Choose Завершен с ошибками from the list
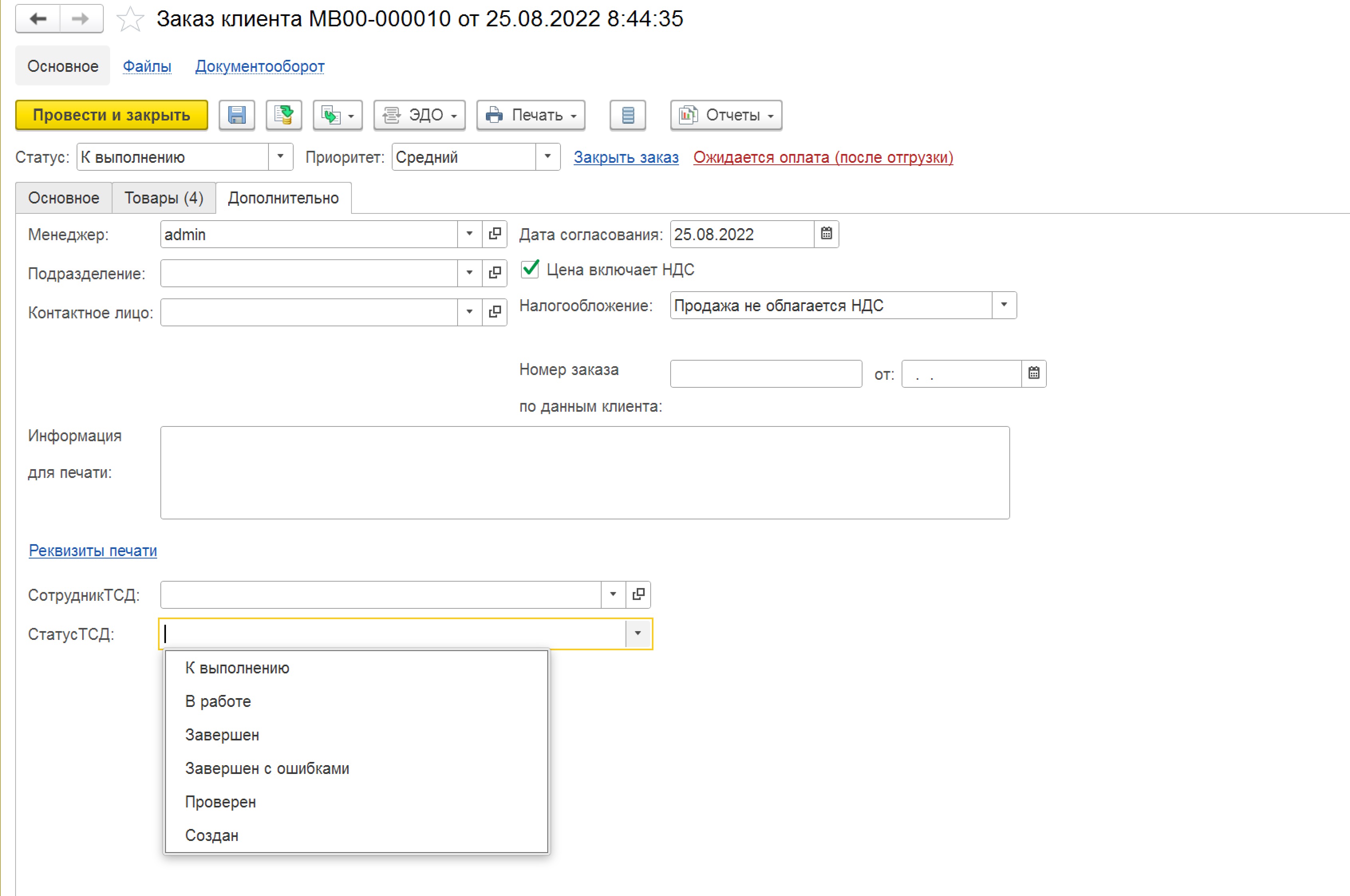The width and height of the screenshot is (1350, 896). 357,768
